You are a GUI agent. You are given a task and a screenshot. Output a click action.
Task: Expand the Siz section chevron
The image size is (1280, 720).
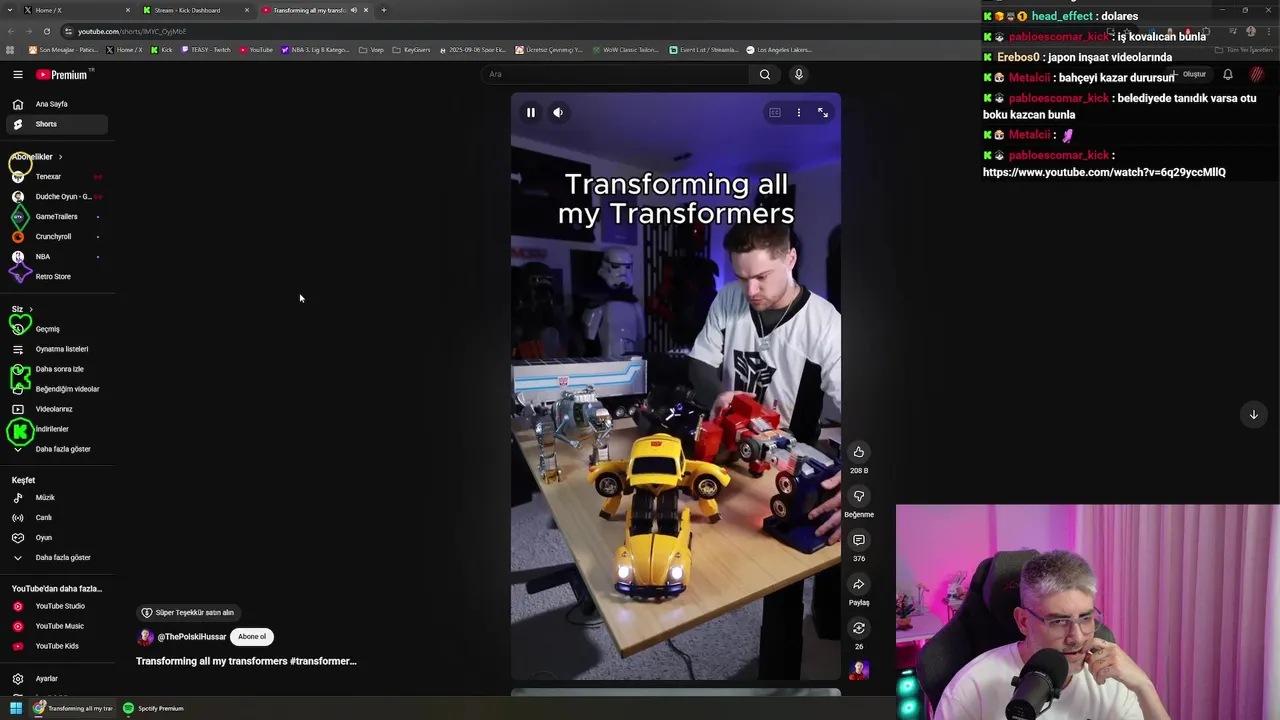pyautogui.click(x=31, y=309)
